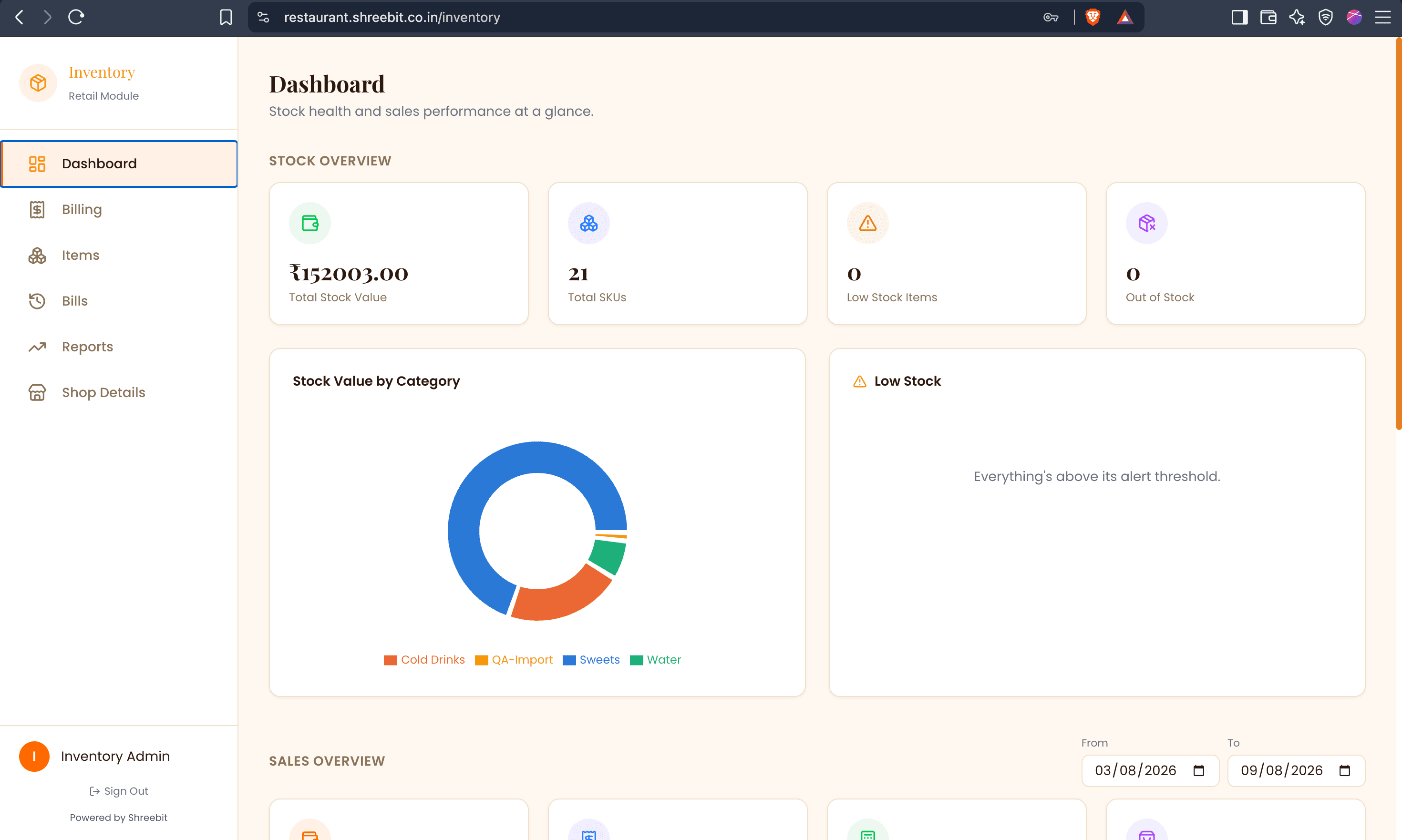Click the Out of Stock package icon
This screenshot has width=1402, height=840.
(1146, 223)
